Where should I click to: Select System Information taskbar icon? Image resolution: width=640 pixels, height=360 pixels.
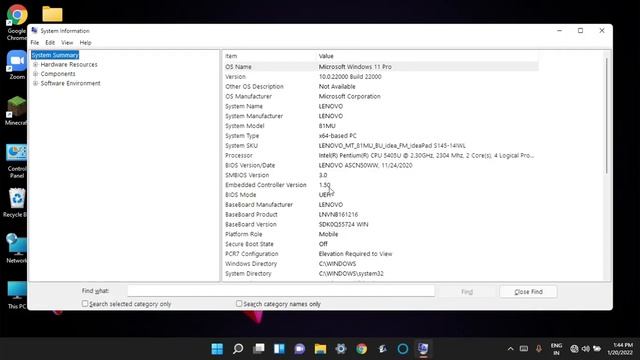[x=423, y=349]
